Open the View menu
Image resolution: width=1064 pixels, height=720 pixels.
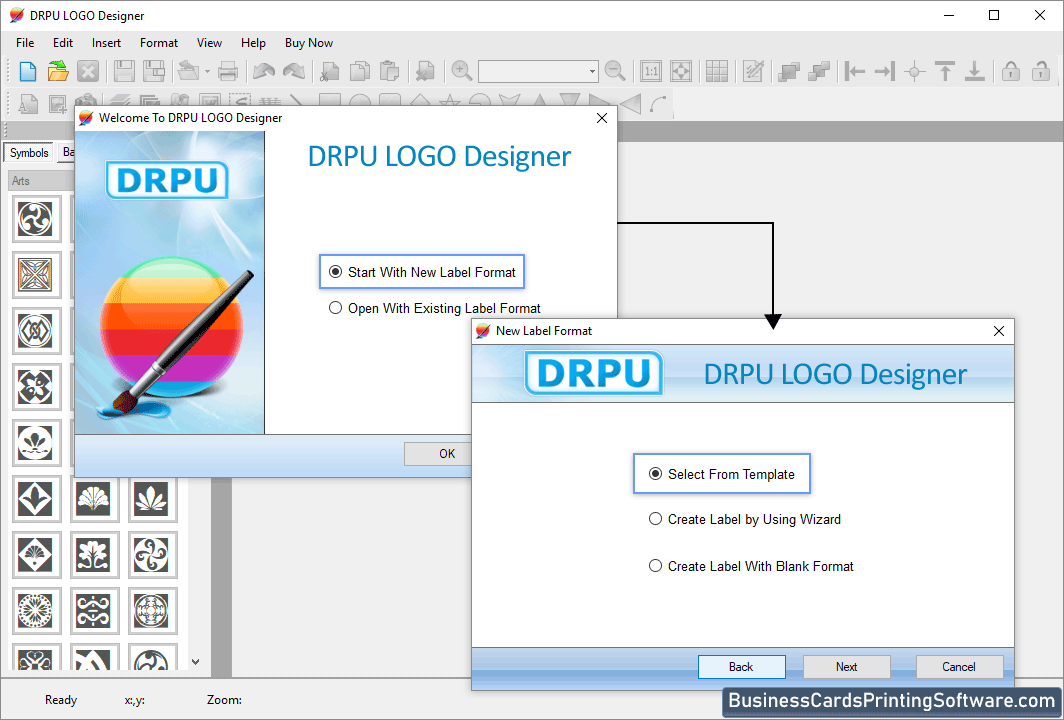[209, 43]
